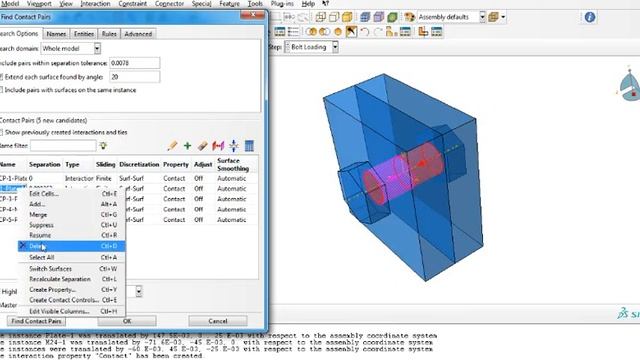Click the blue edit visible columns table icon
The width and height of the screenshot is (640, 360).
pos(249,146)
